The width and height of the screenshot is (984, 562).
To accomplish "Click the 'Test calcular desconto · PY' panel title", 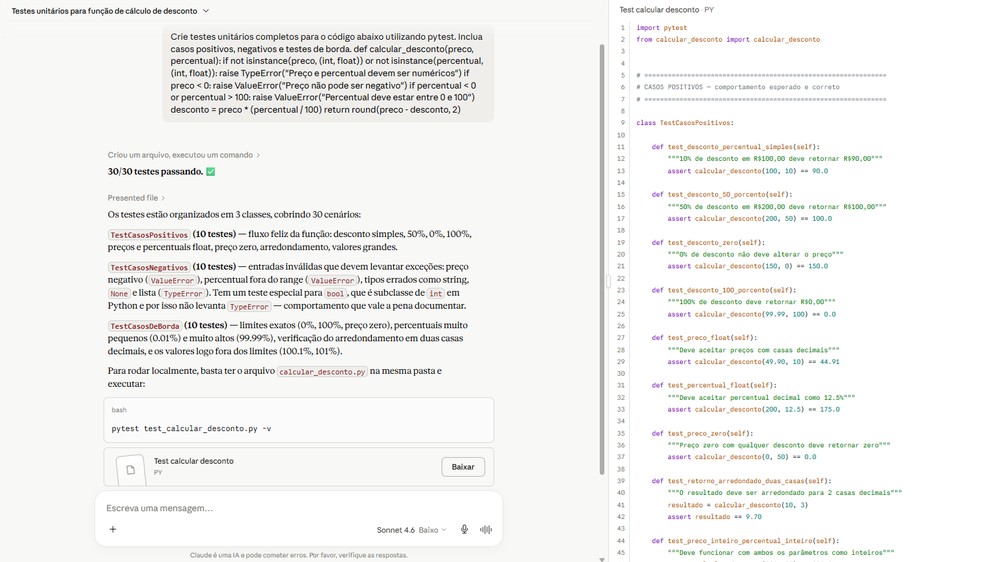I will pos(666,10).
